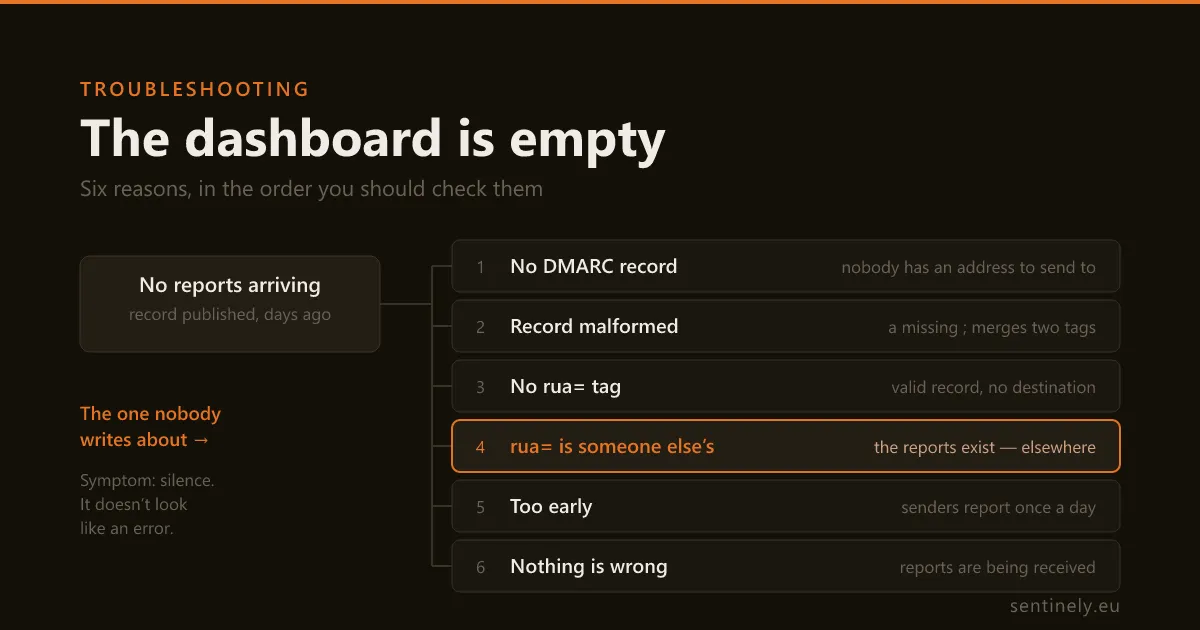
Task: Click 'Symptom: silence.' description text
Action: click(x=147, y=481)
